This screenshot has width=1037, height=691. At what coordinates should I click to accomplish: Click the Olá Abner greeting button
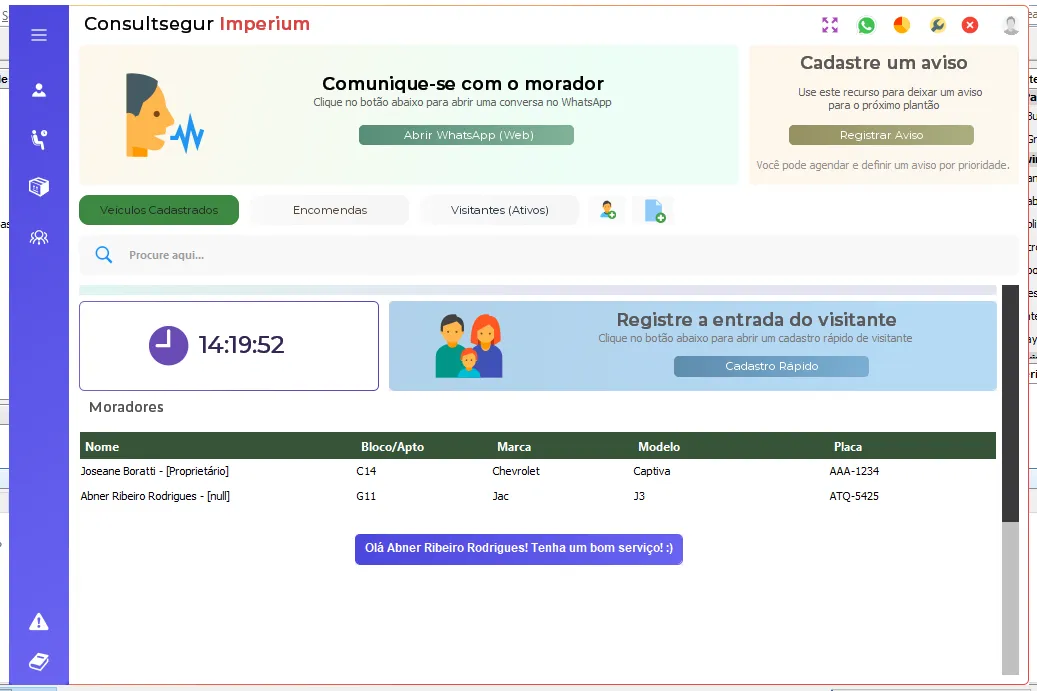click(x=518, y=549)
